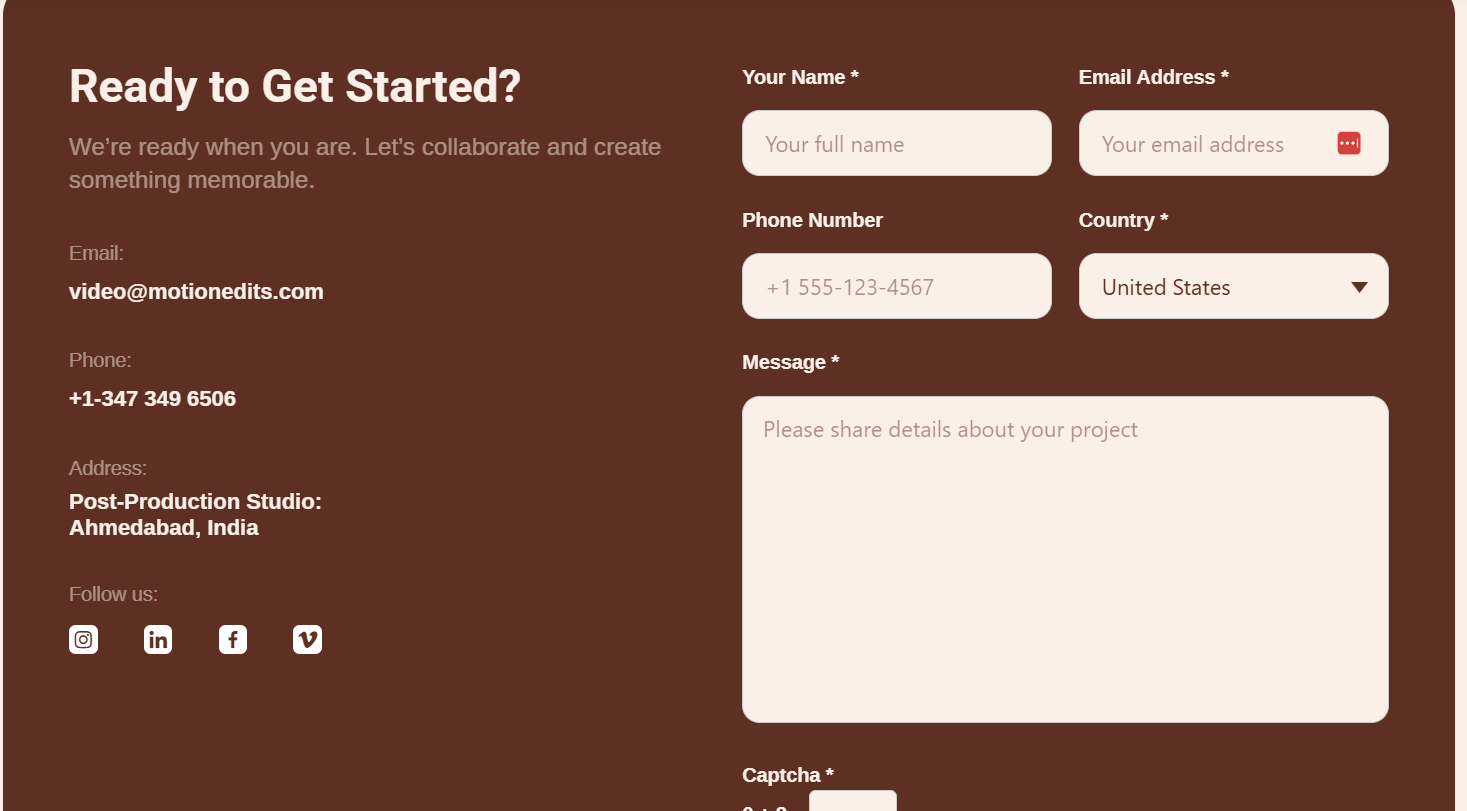Expand the Country dropdown arrow
1467x811 pixels.
(x=1359, y=287)
